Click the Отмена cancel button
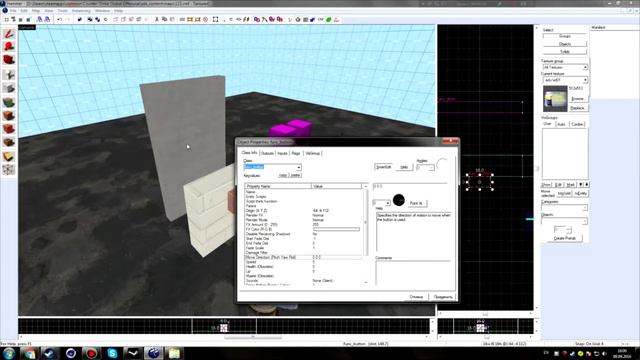Viewport: 640px width, 360px height. tap(416, 297)
